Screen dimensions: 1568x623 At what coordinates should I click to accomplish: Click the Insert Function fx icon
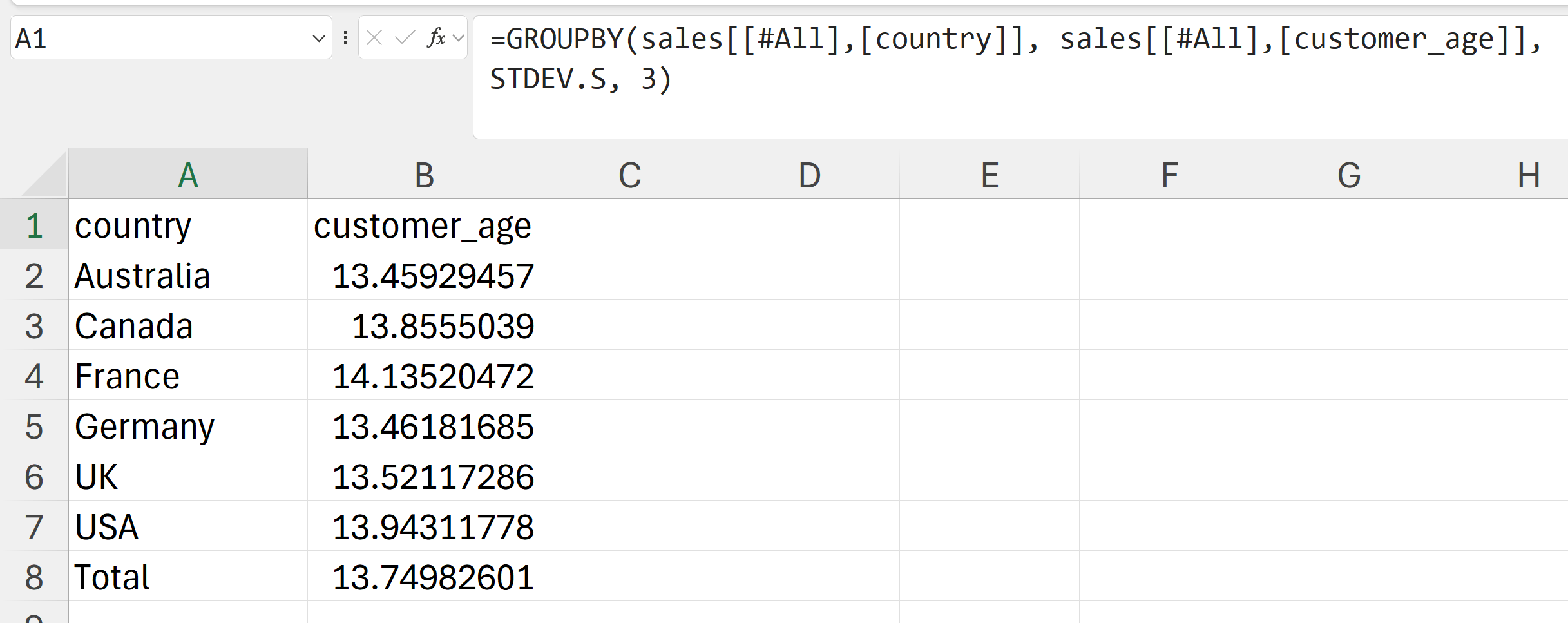pyautogui.click(x=435, y=39)
